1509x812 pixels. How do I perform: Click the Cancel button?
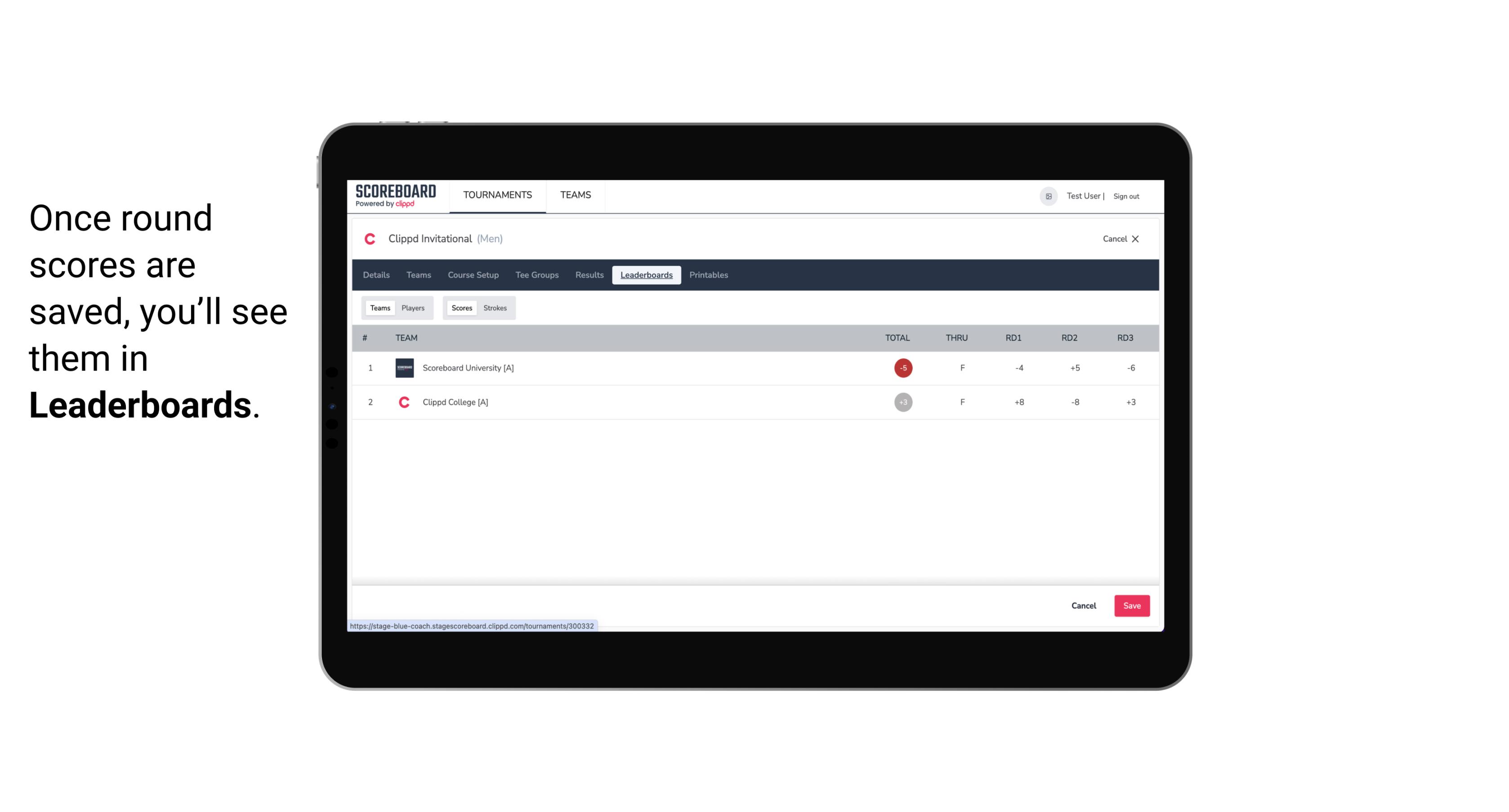coord(1084,605)
